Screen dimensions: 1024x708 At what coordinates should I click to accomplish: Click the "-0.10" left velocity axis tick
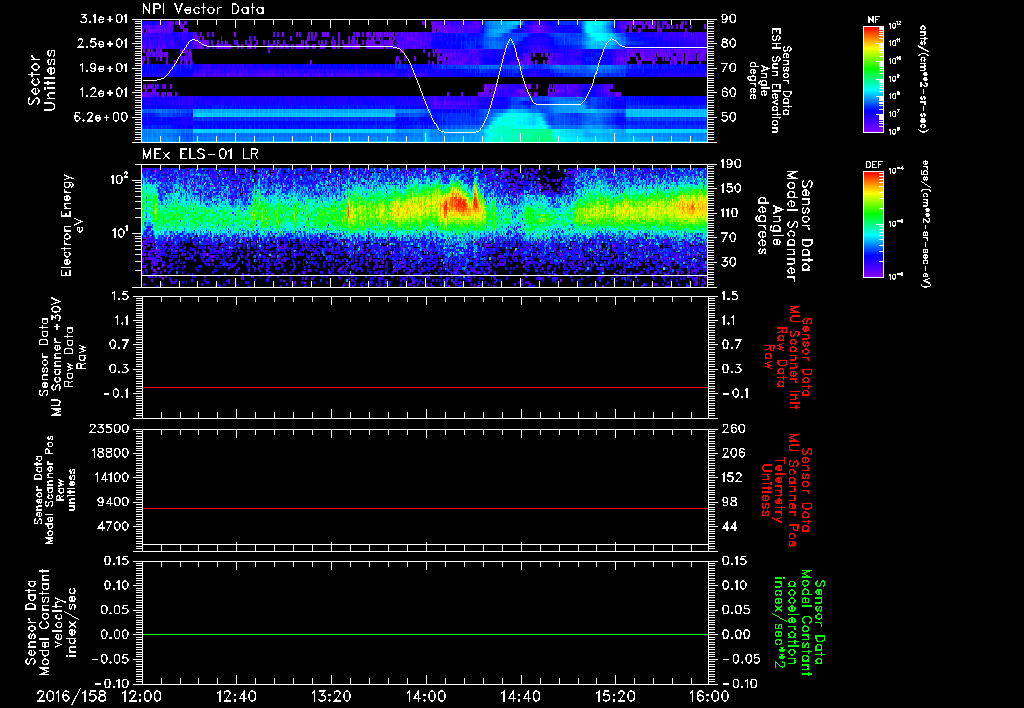coord(110,684)
